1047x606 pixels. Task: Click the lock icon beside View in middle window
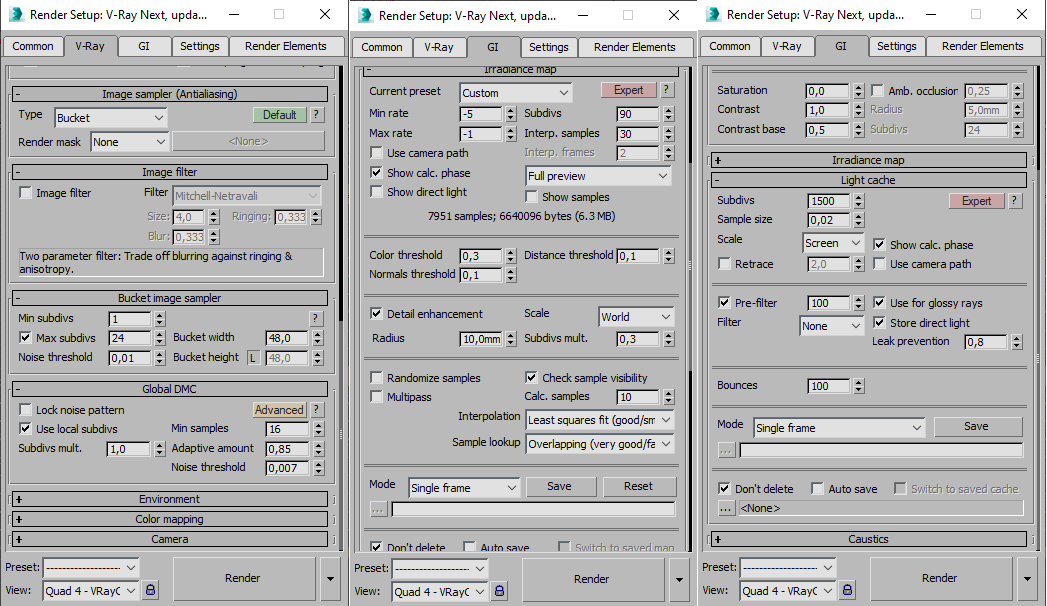(499, 591)
